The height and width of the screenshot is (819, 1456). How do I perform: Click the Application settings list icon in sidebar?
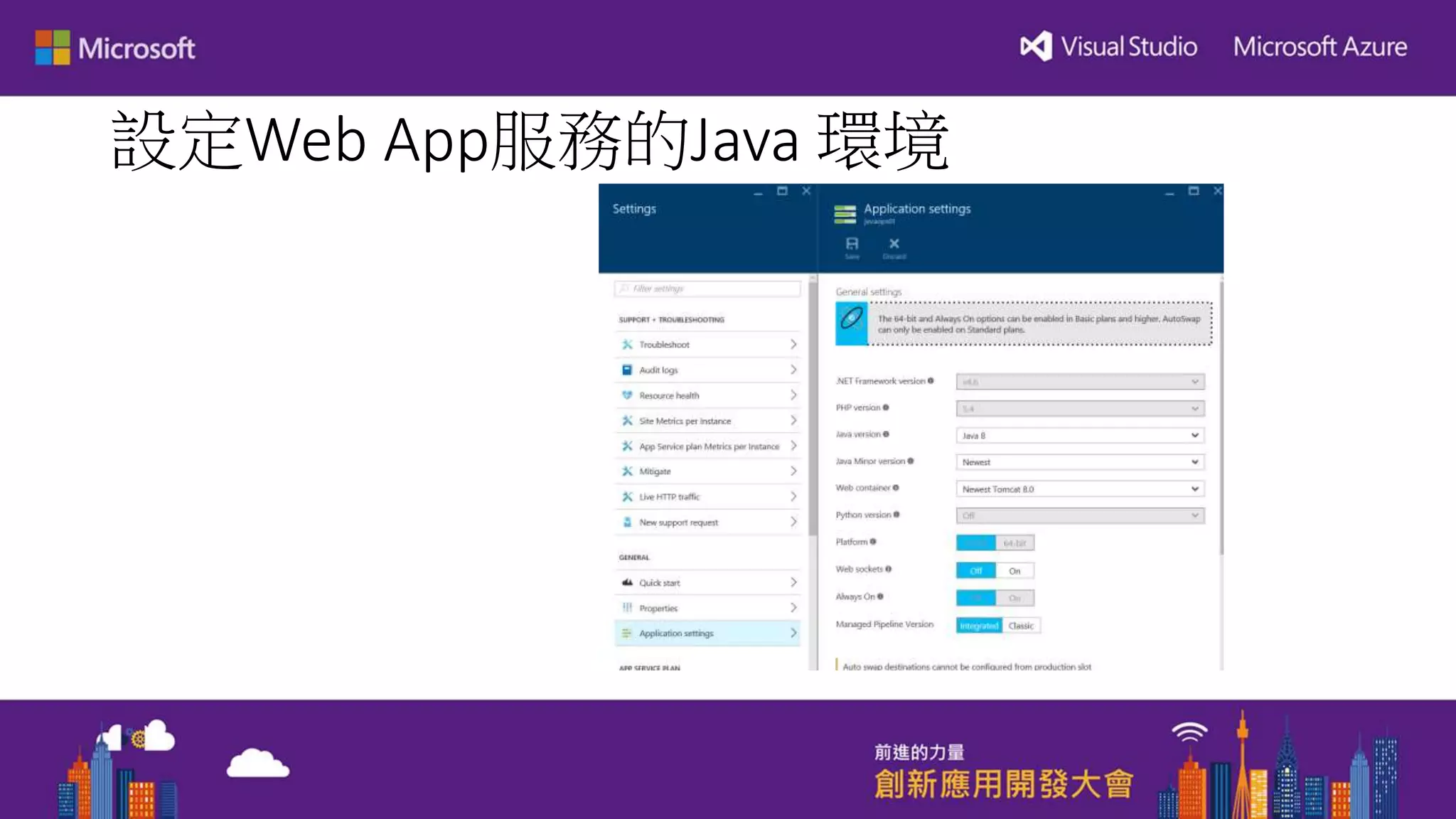click(x=627, y=633)
